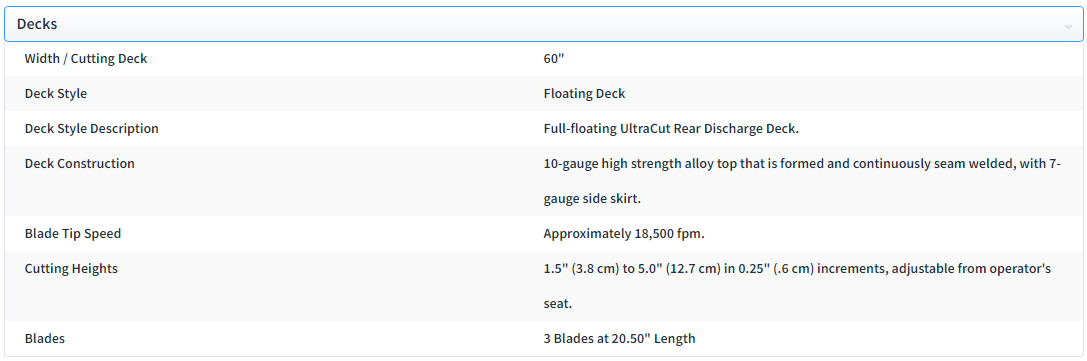The height and width of the screenshot is (361, 1087).
Task: Click the 'Full-floating UltraCut Rear Discharge Deck' text
Action: 672,129
